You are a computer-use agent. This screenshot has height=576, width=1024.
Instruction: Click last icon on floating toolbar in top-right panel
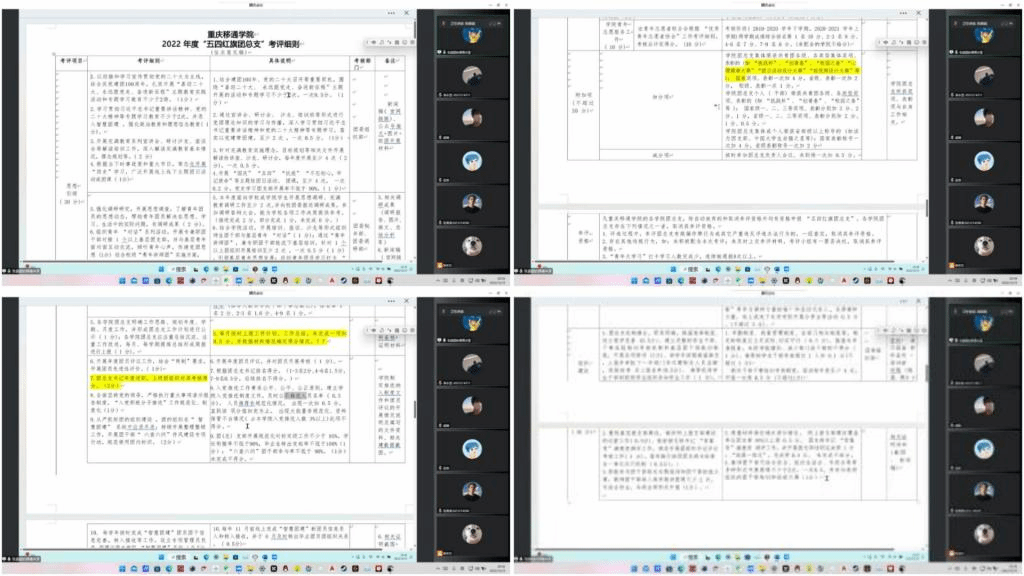[x=922, y=42]
